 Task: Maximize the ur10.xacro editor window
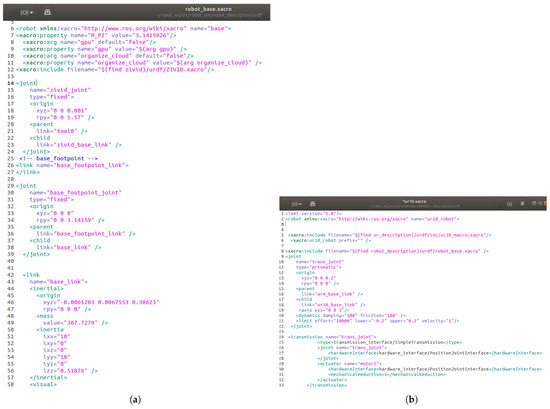click(x=539, y=203)
